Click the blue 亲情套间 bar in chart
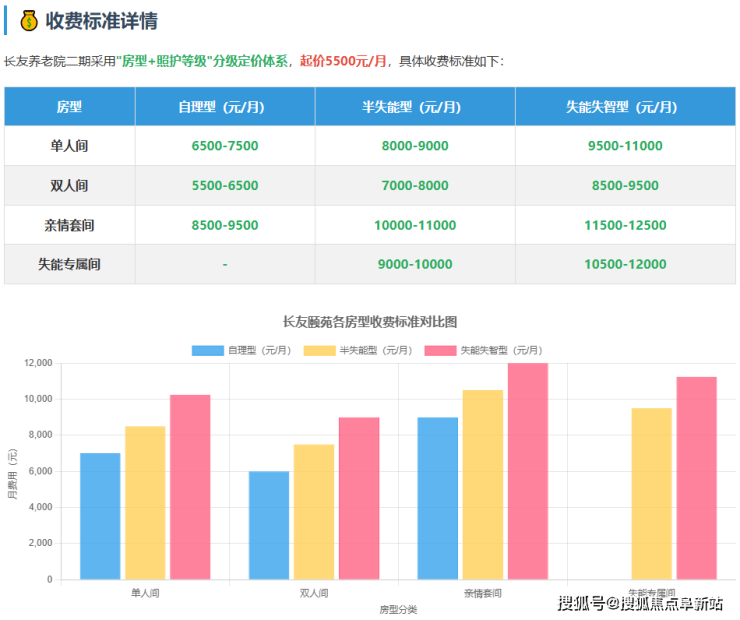This screenshot has width=740, height=620. 437,498
